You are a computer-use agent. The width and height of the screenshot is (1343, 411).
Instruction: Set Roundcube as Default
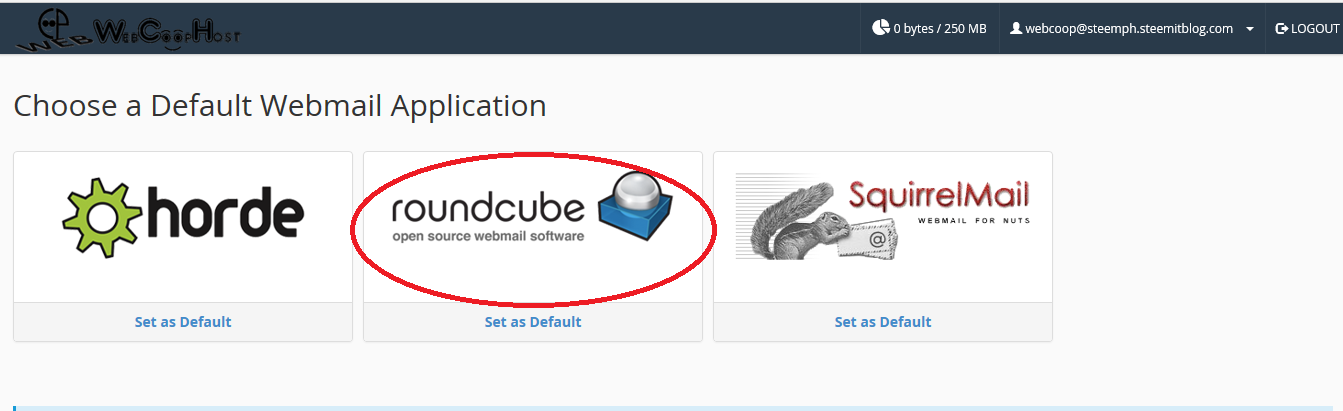(533, 322)
